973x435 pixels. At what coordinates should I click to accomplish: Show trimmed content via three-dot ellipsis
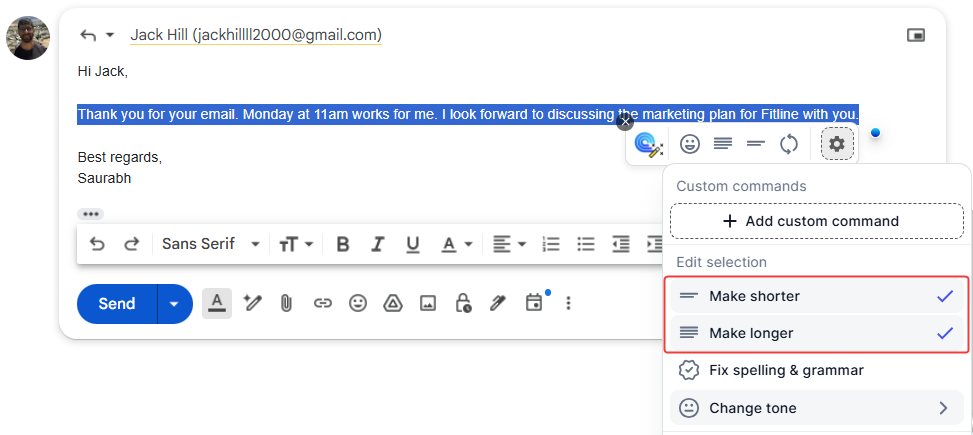coord(91,214)
